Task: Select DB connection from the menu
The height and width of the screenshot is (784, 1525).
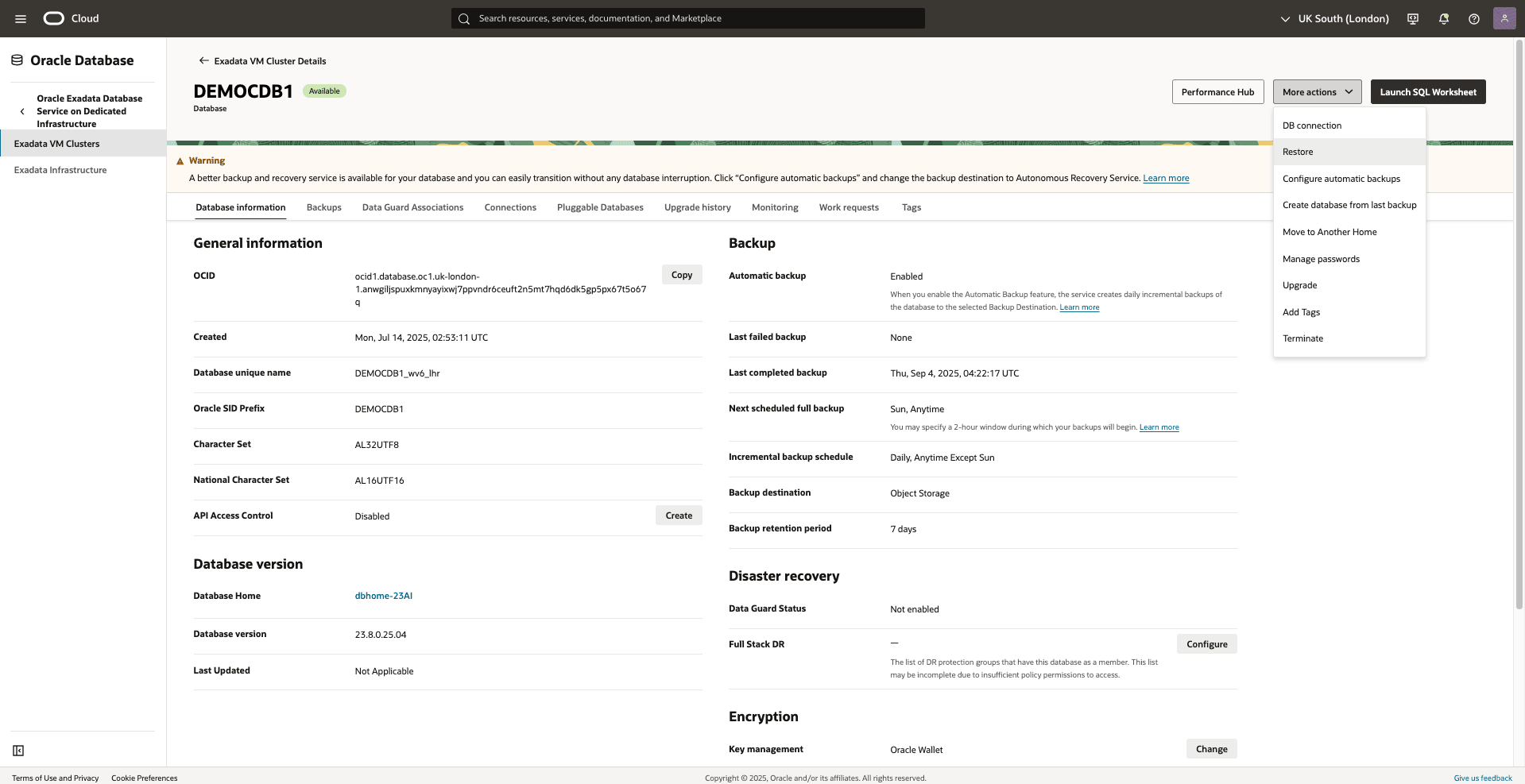Action: (1349, 126)
